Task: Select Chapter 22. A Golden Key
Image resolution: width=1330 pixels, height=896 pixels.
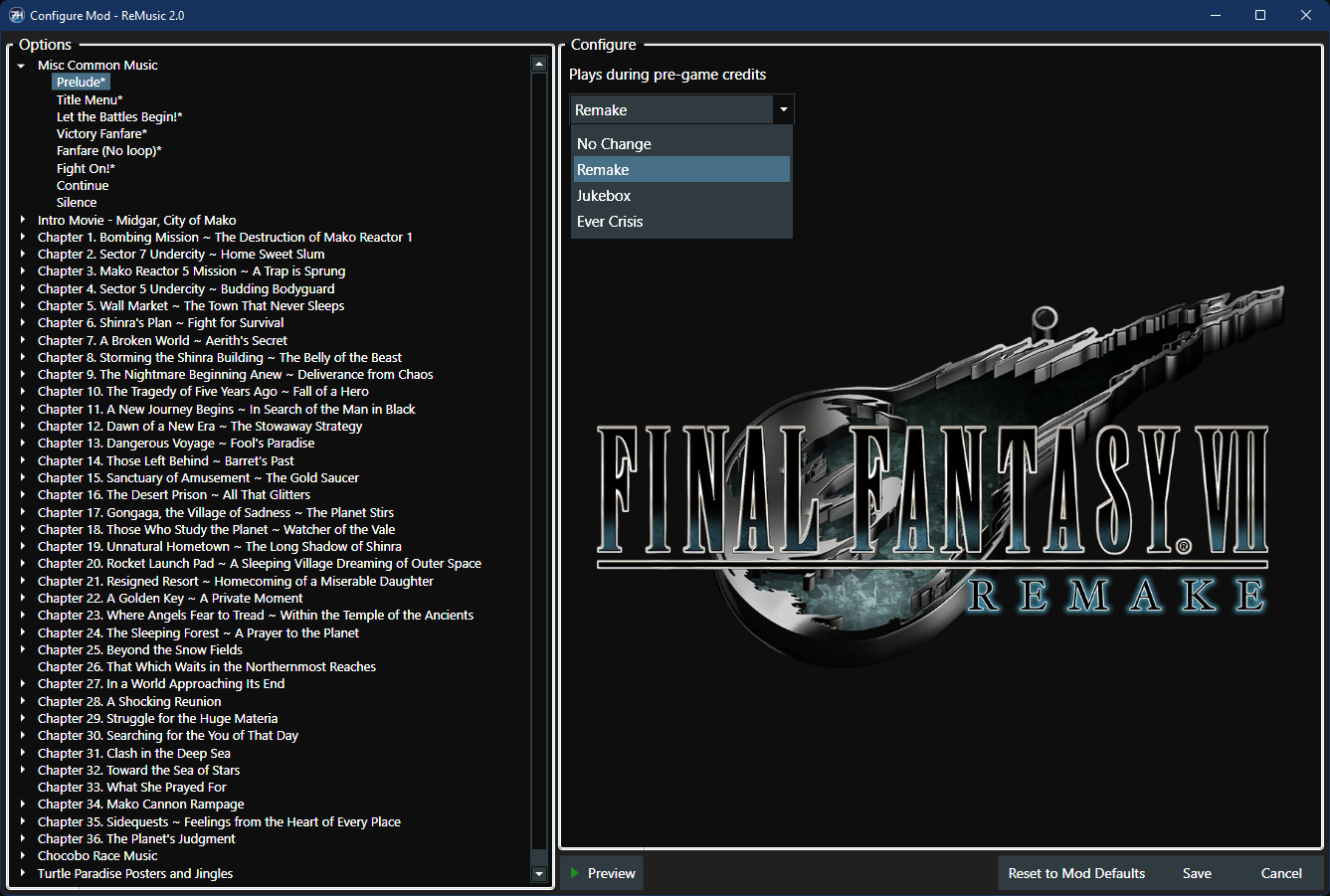Action: point(170,599)
